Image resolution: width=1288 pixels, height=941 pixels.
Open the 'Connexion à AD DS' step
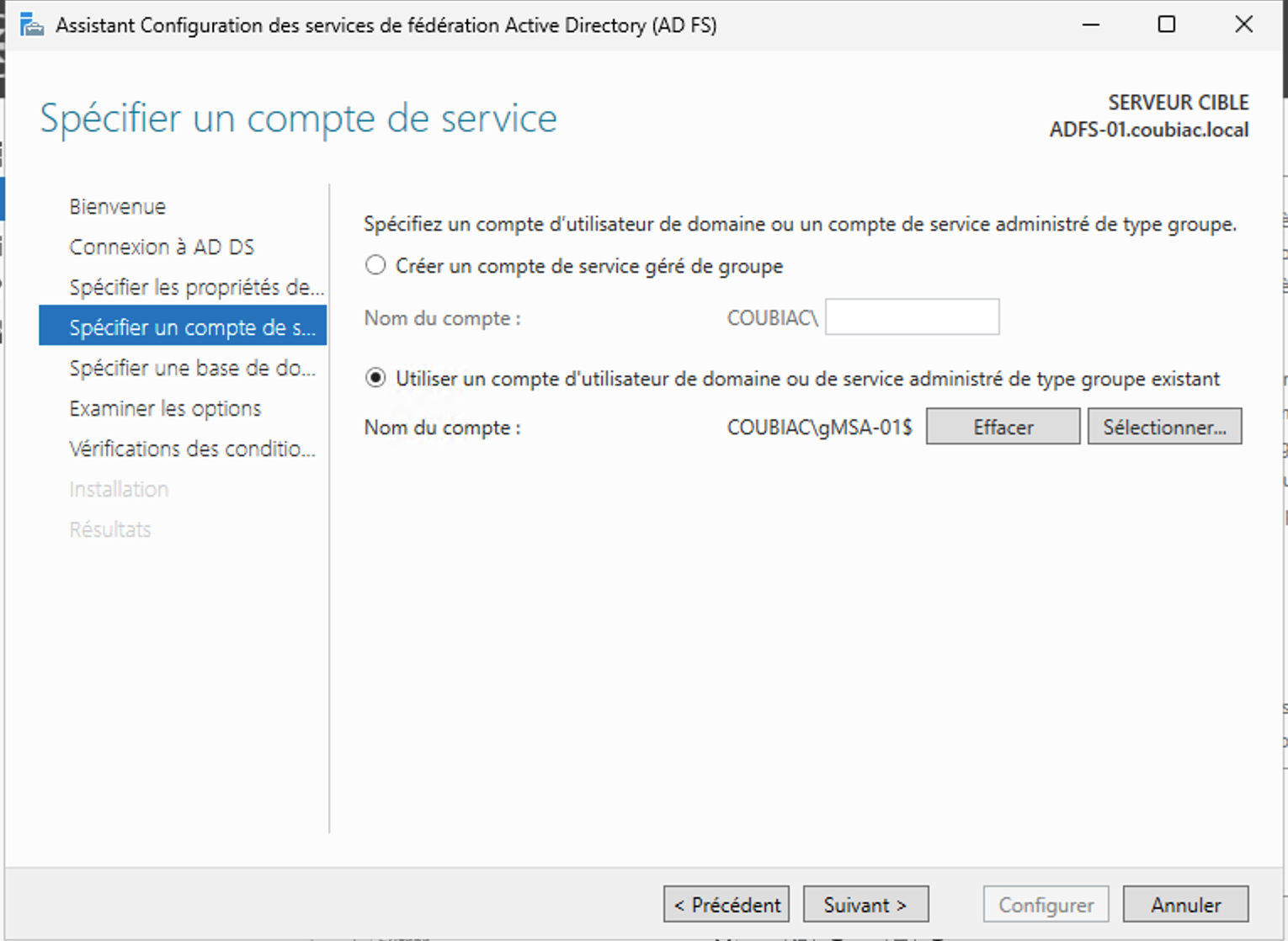click(x=162, y=247)
